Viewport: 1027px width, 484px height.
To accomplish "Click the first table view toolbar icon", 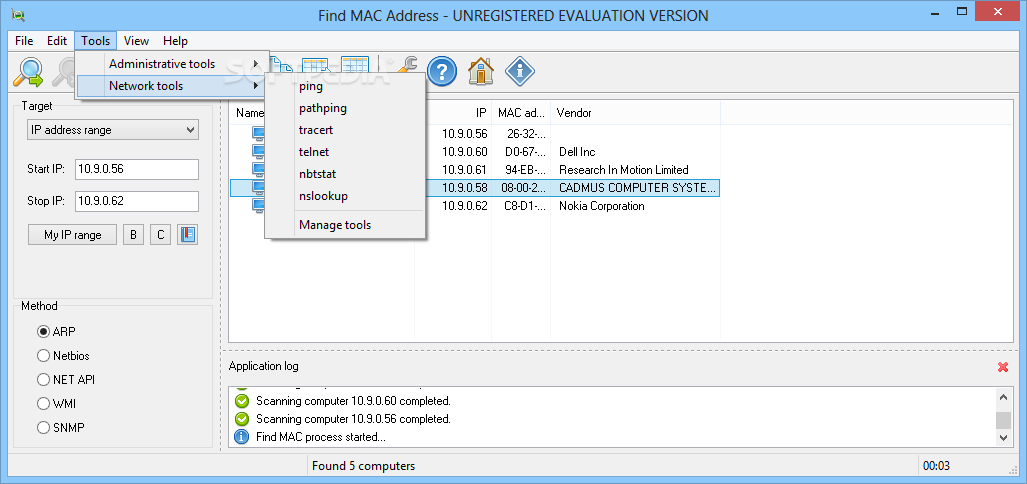I will pos(316,64).
